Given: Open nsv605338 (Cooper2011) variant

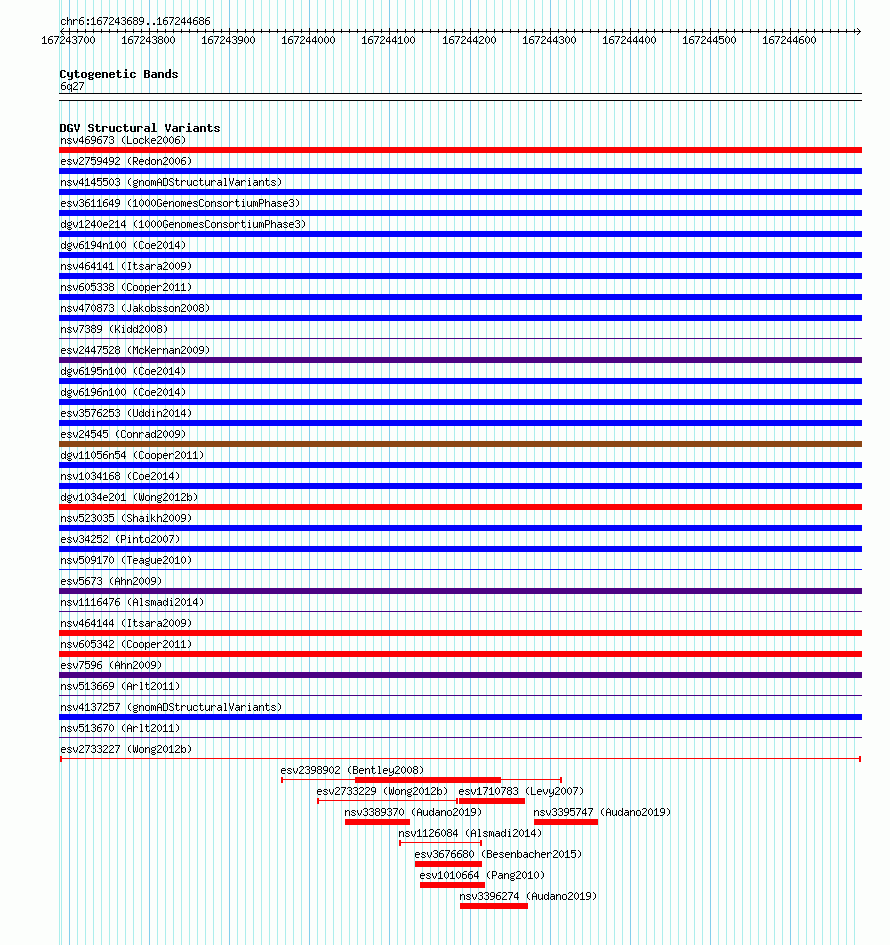Looking at the screenshot, I should (126, 287).
